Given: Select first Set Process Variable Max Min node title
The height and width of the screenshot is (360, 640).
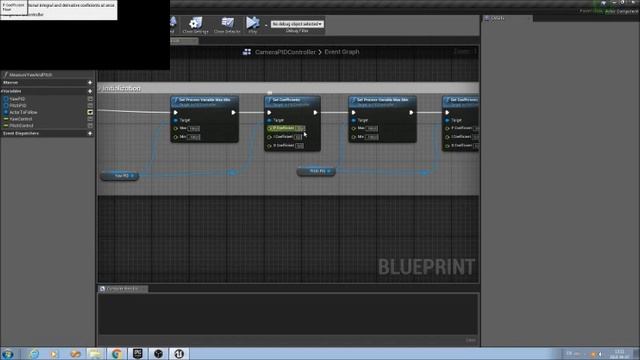Looking at the screenshot, I should pyautogui.click(x=204, y=101).
